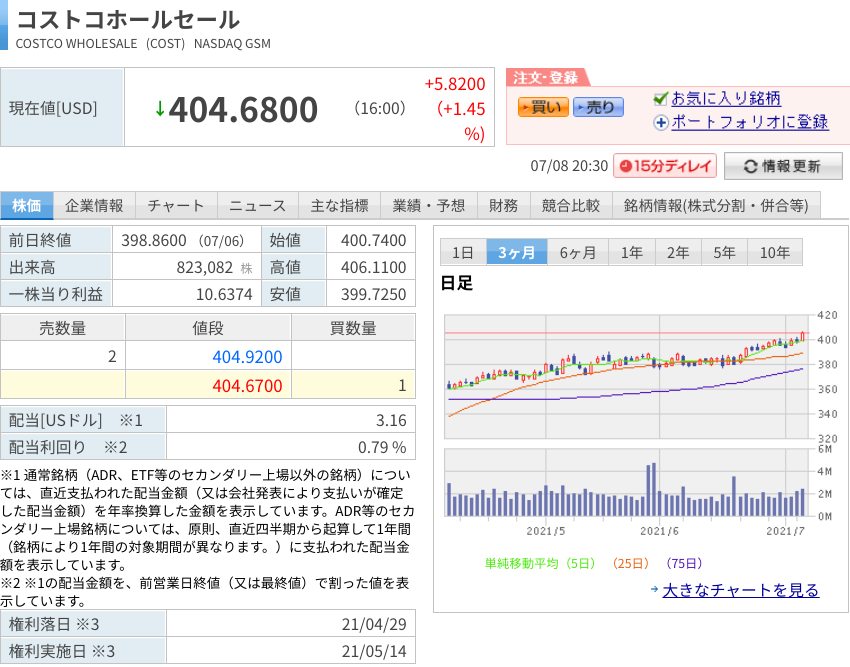The width and height of the screenshot is (850, 667).
Task: Select the 10年 chart period
Action: (775, 252)
